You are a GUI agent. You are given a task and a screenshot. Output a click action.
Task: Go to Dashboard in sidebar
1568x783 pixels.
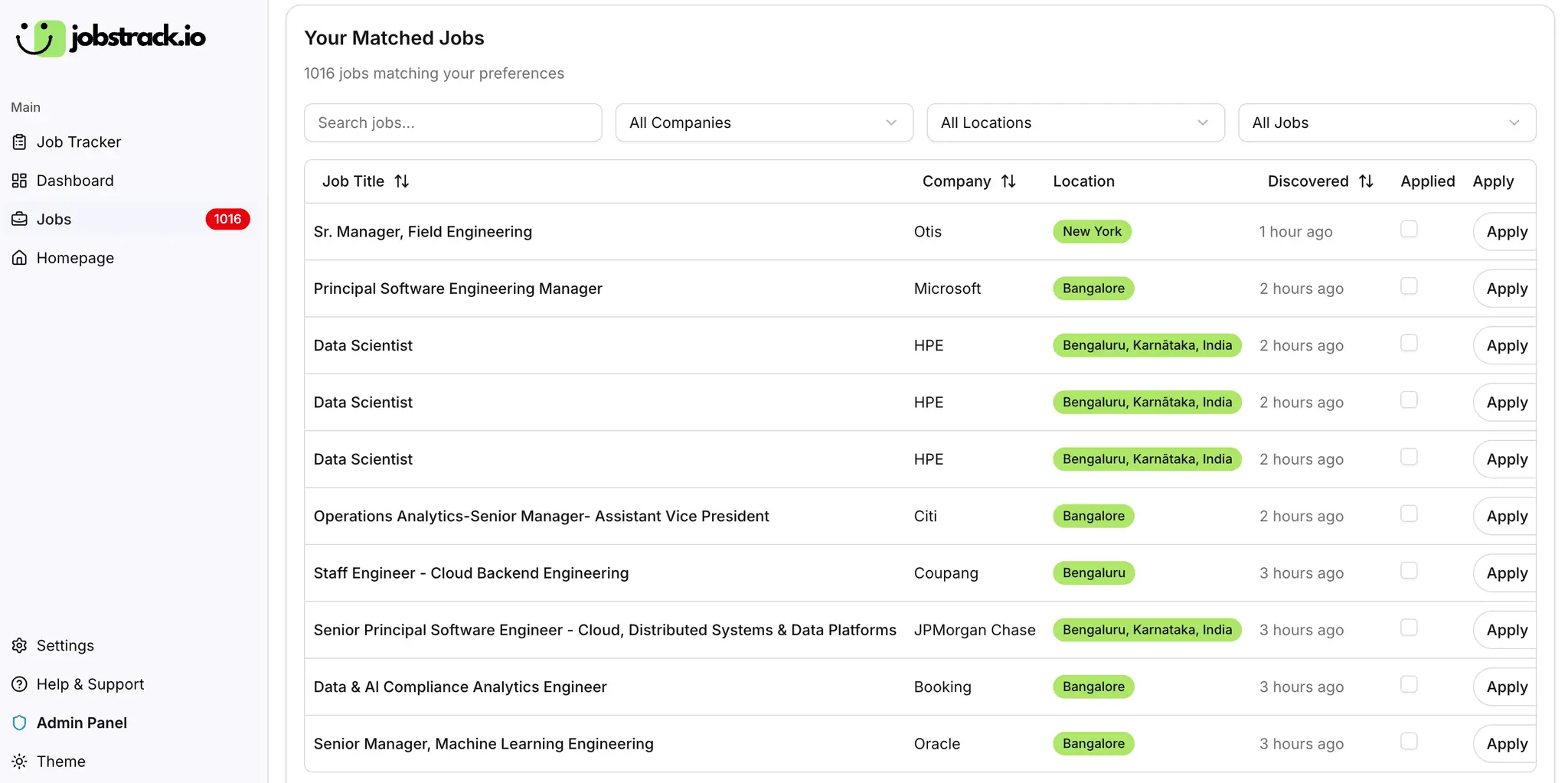pos(130,181)
